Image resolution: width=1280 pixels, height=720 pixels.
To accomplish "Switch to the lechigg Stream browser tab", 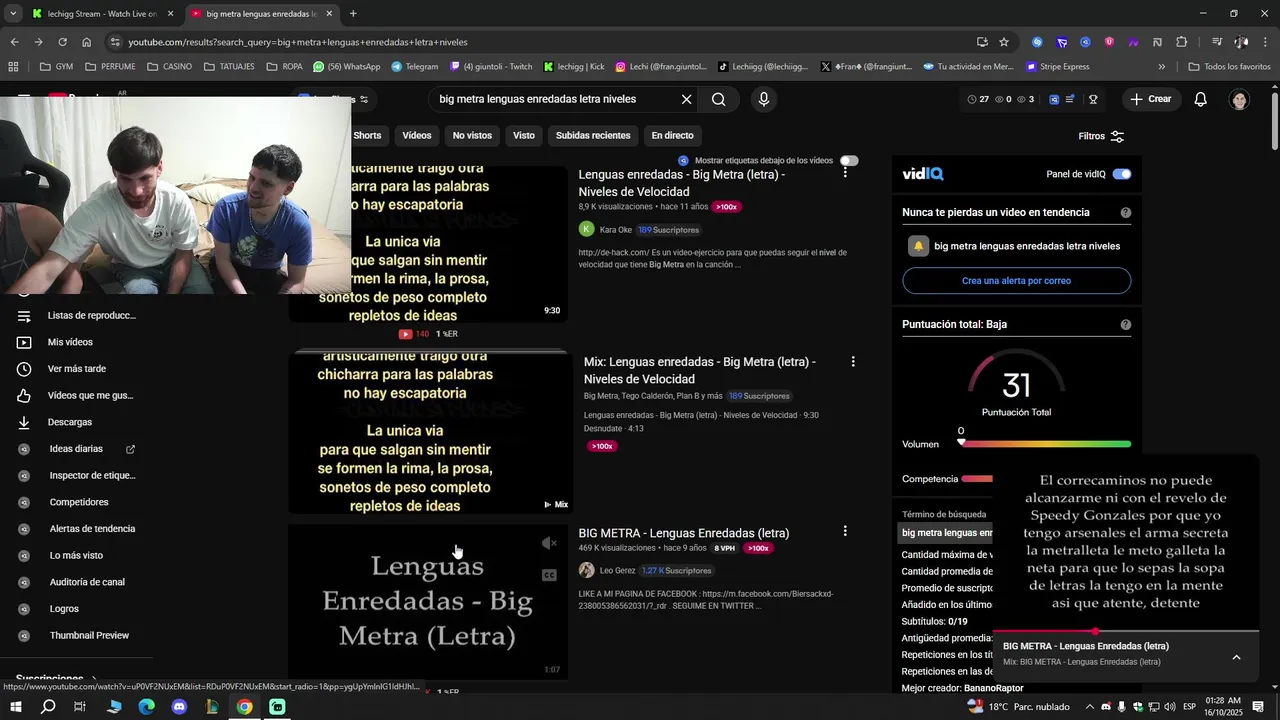I will coord(101,14).
